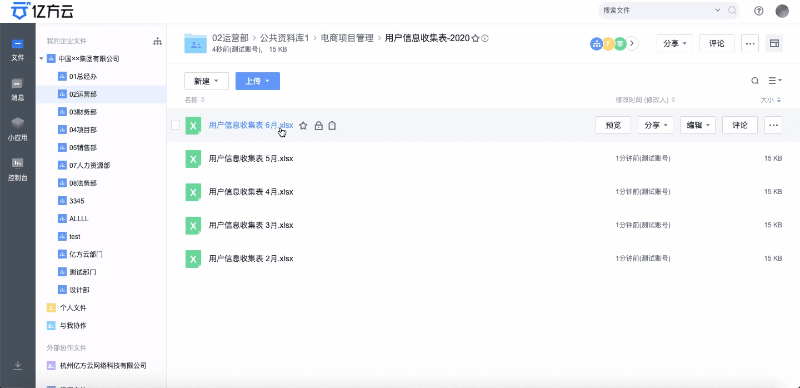Toggle the side panel layout icon
Screen dimensions: 800x388
(x=774, y=44)
